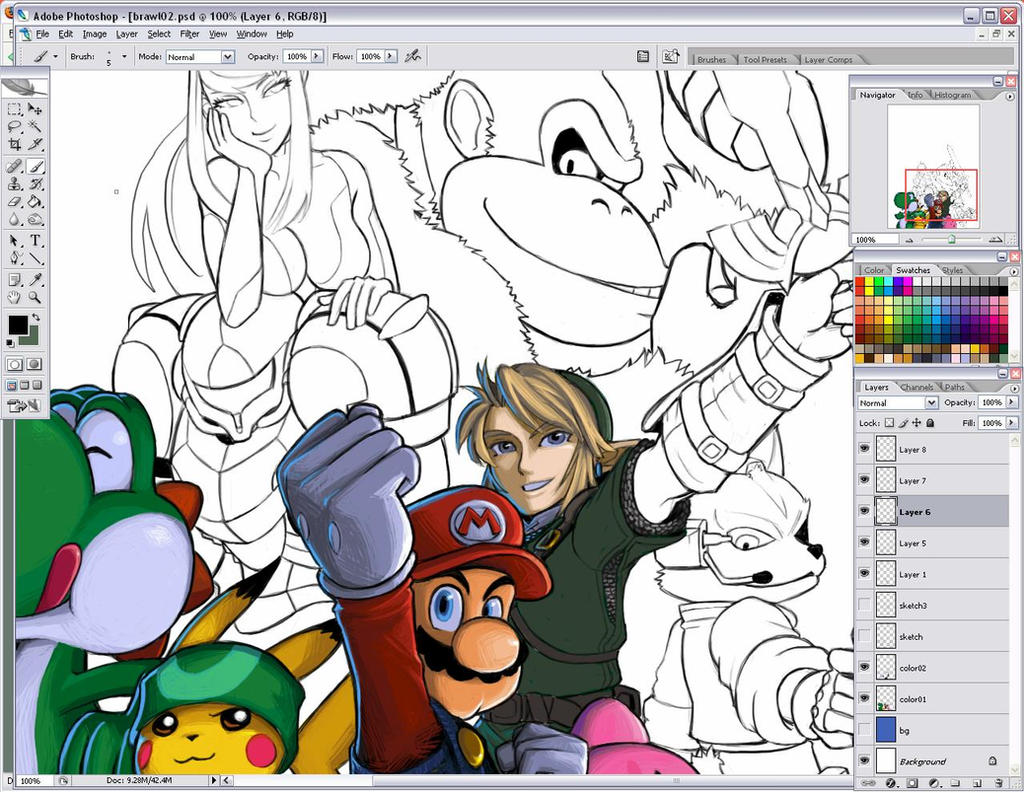Switch to the Histogram tab
This screenshot has height=792, width=1024.
point(952,95)
